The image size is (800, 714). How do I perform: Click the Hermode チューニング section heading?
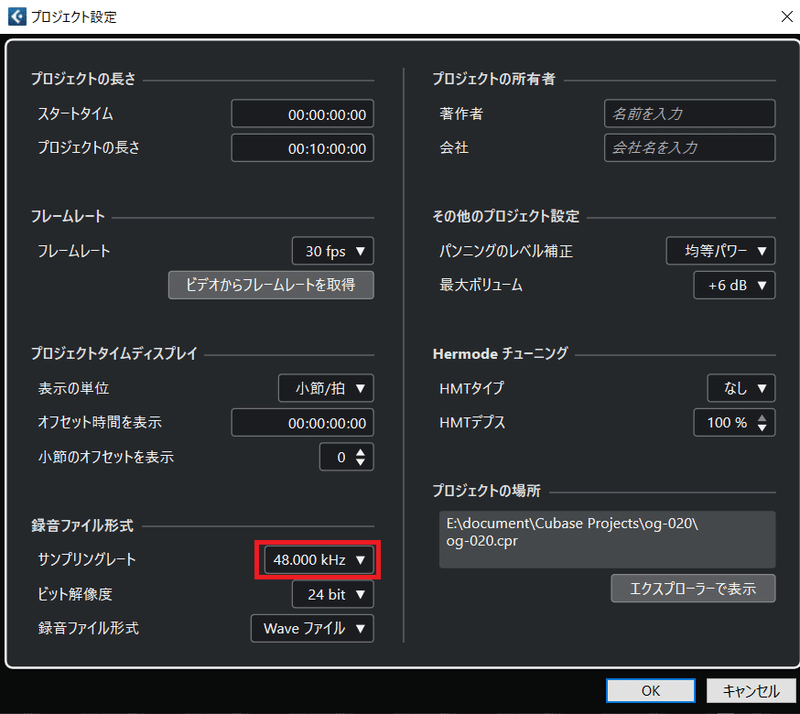[x=500, y=354]
